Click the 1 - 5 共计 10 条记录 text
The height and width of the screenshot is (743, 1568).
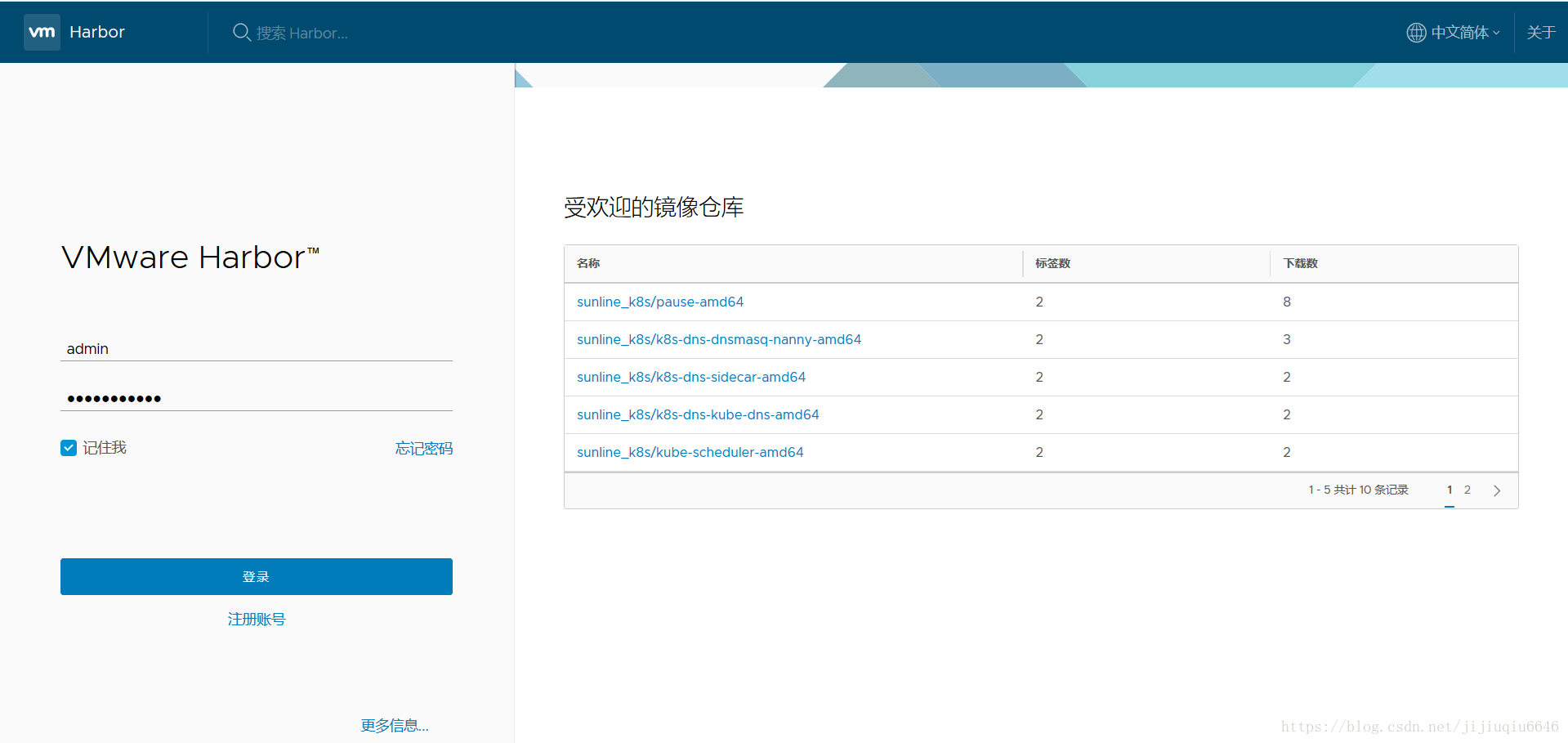pos(1358,490)
